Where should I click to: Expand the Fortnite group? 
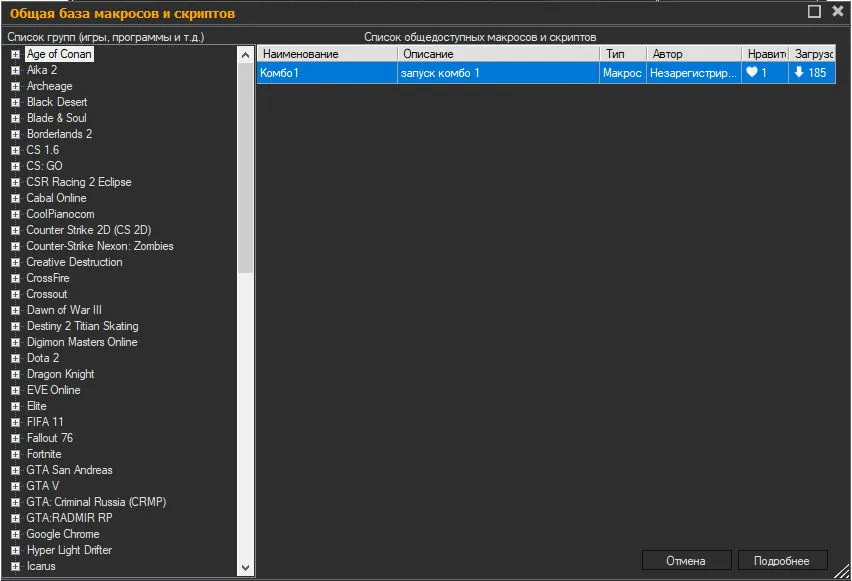[15, 454]
